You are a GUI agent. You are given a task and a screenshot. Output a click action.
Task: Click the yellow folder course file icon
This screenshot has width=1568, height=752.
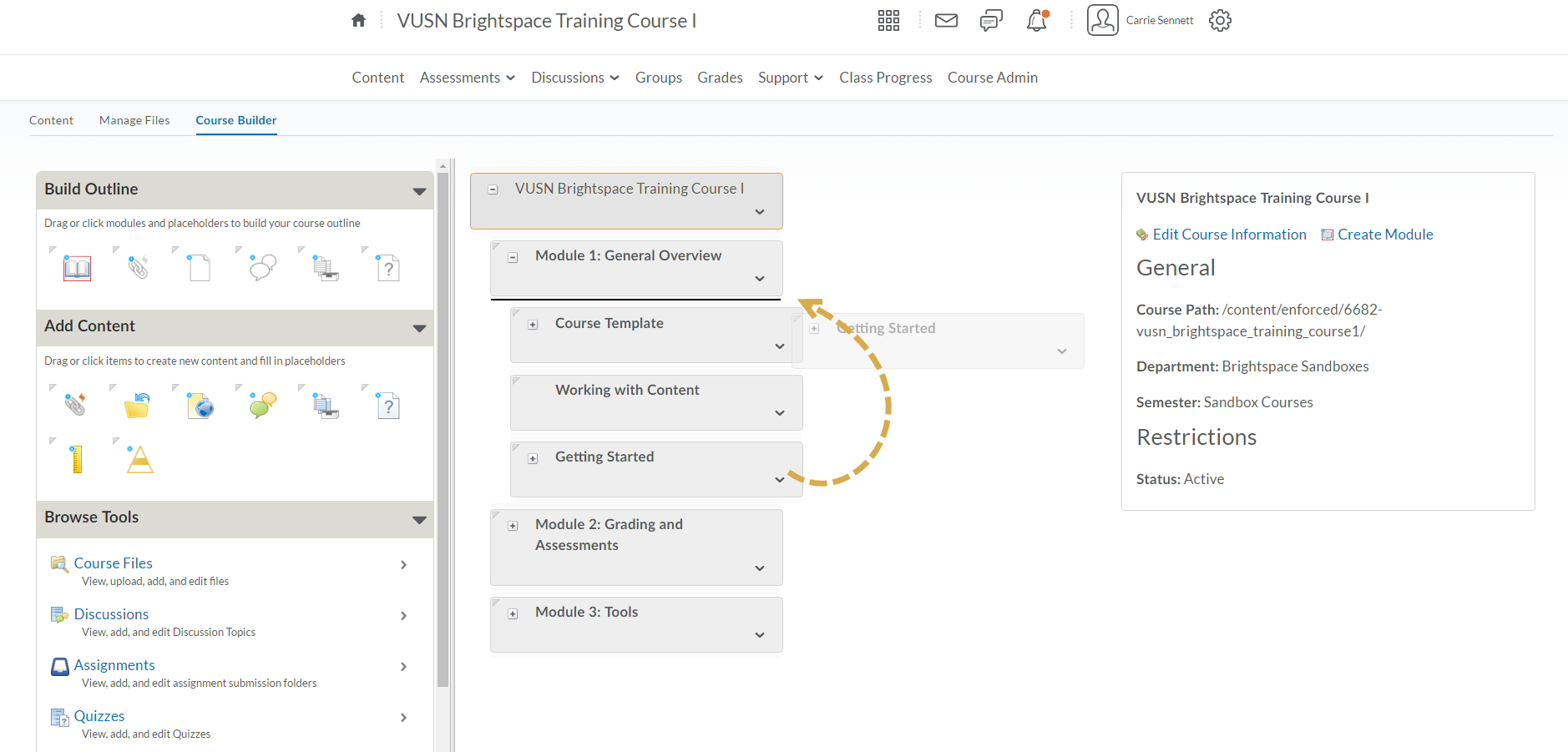[137, 406]
